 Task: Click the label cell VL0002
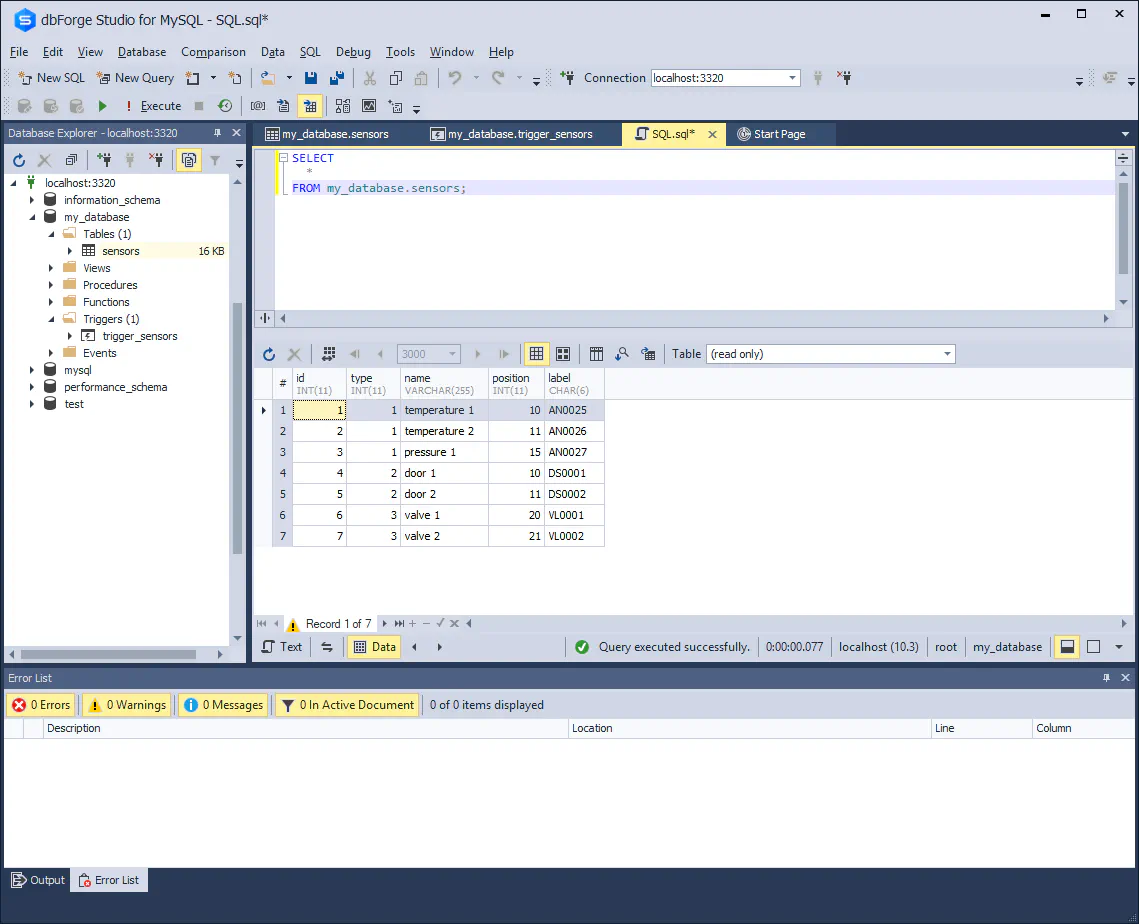click(573, 536)
